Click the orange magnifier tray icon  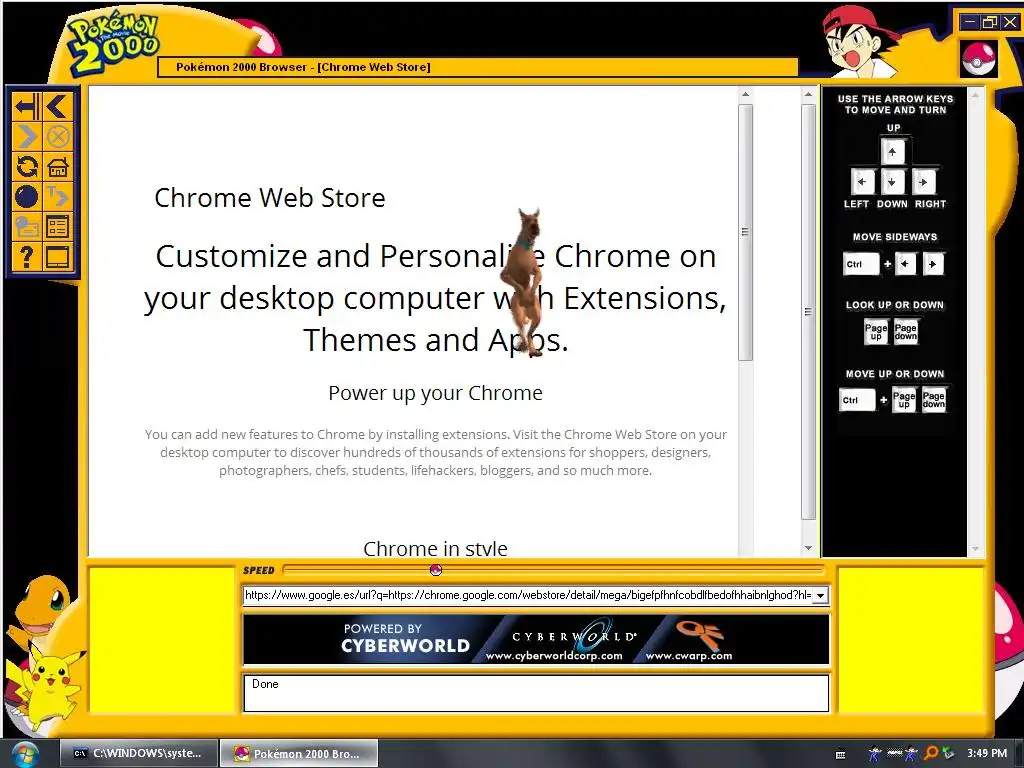coord(931,754)
